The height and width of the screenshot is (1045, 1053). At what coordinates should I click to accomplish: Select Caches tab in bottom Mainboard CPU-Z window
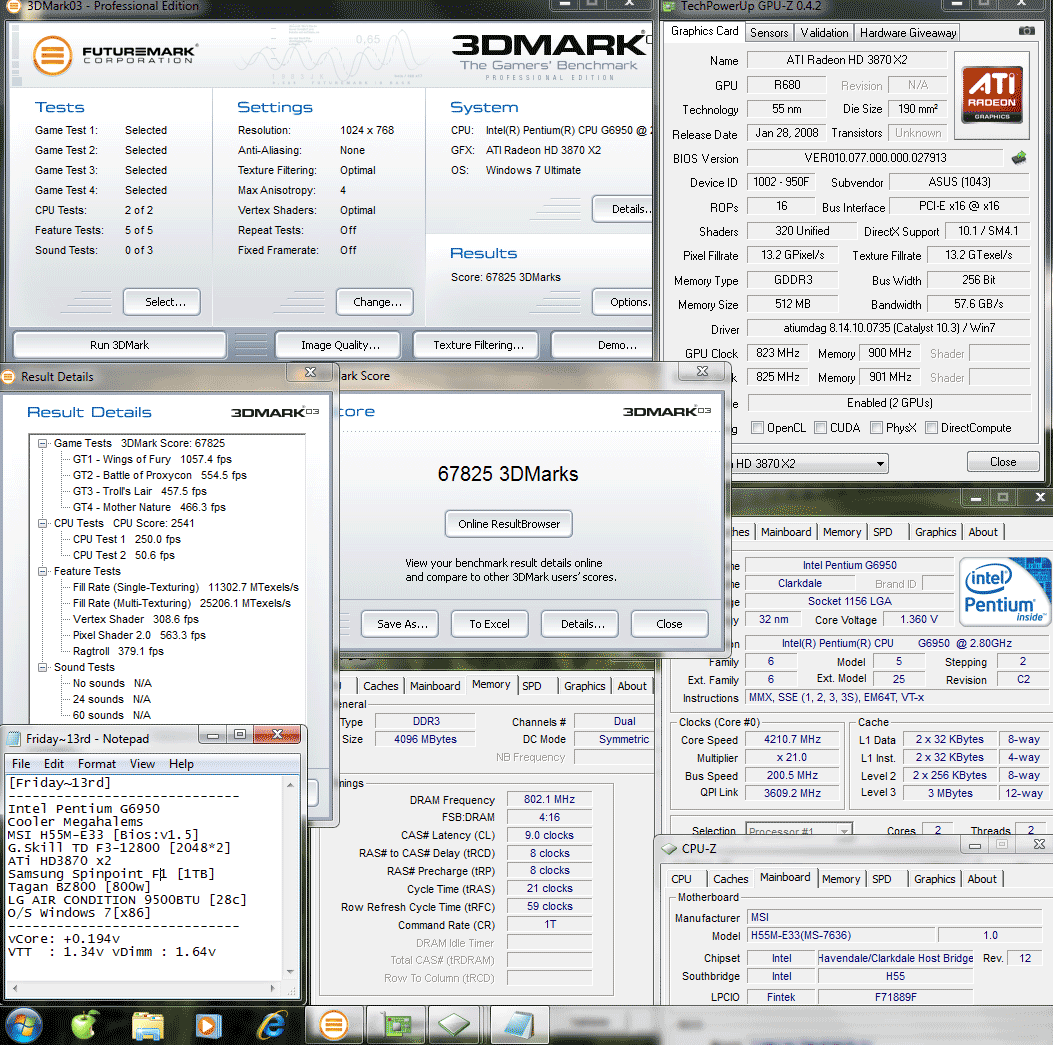click(731, 879)
